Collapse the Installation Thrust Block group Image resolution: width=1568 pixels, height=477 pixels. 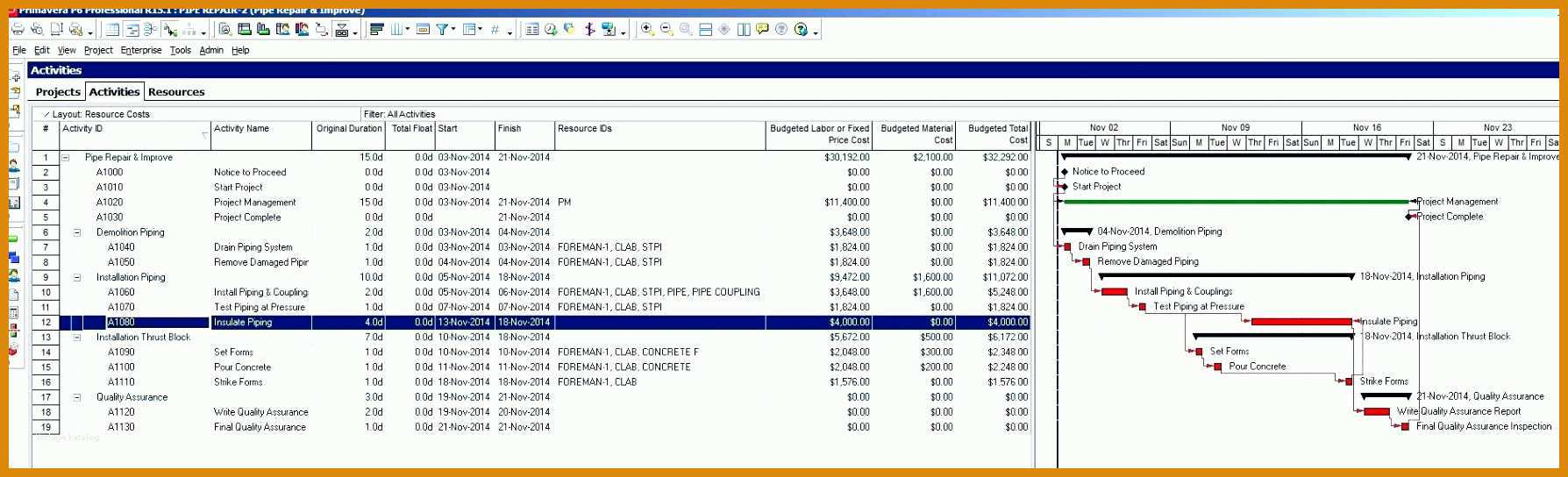[76, 337]
